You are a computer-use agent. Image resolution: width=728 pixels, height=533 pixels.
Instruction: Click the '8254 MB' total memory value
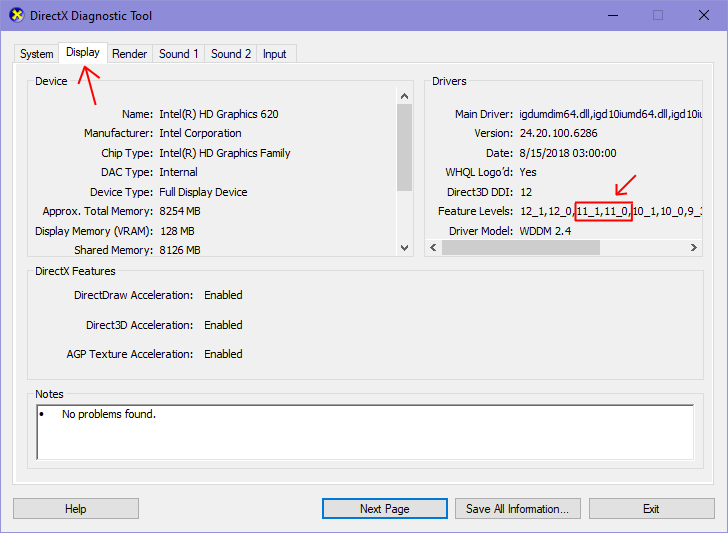[x=180, y=211]
